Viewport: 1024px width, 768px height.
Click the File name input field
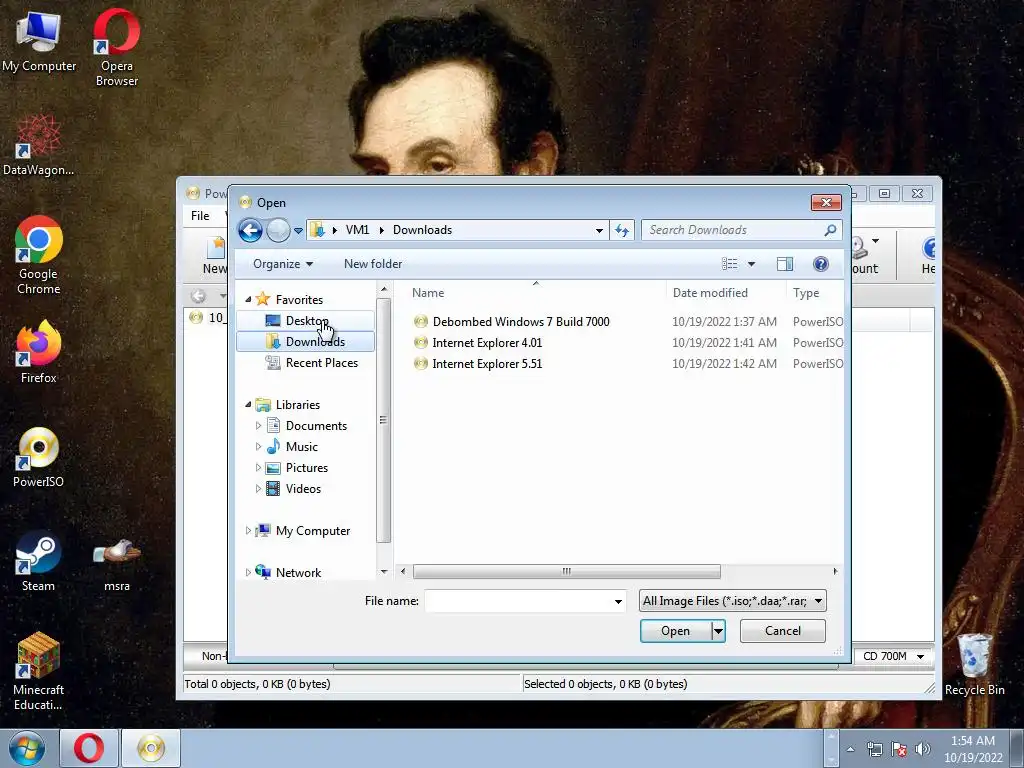(x=525, y=601)
